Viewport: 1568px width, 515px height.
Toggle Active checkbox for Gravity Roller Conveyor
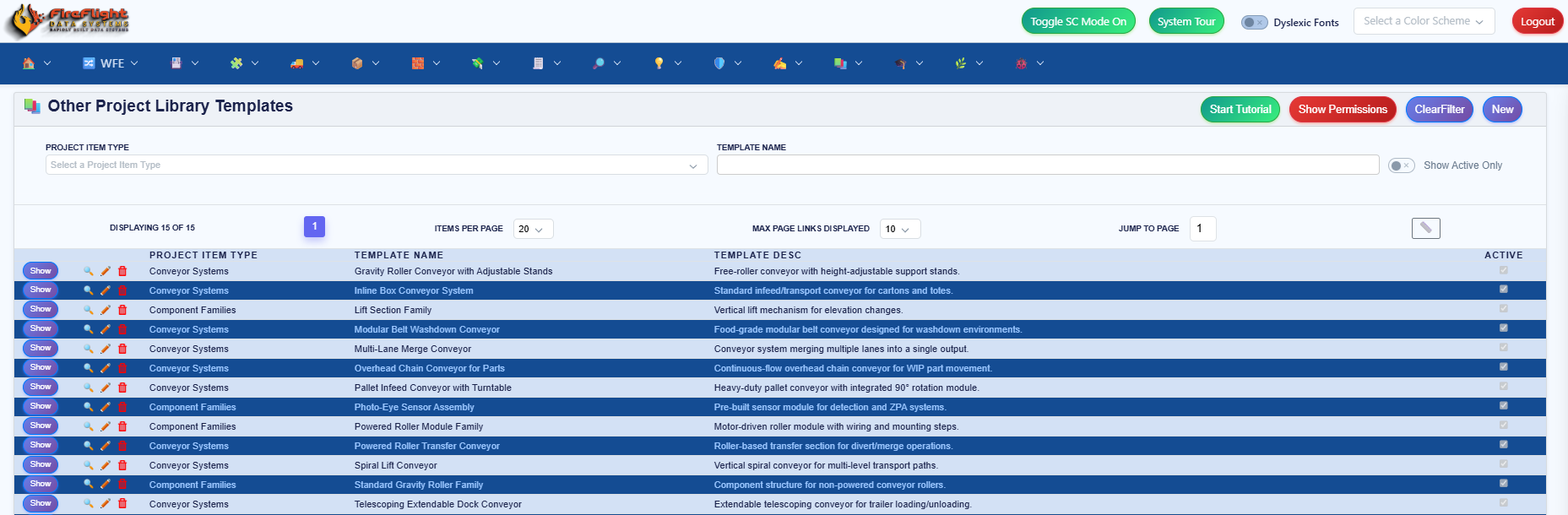[1503, 270]
